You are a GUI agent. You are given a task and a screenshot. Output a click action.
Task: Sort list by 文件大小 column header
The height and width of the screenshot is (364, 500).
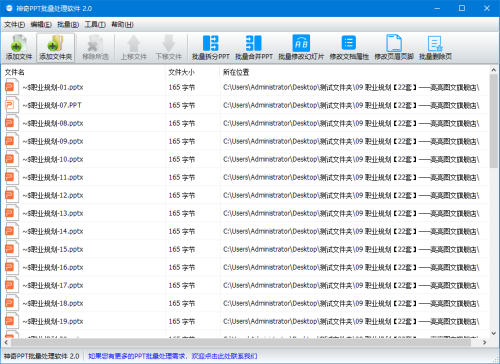(x=181, y=72)
